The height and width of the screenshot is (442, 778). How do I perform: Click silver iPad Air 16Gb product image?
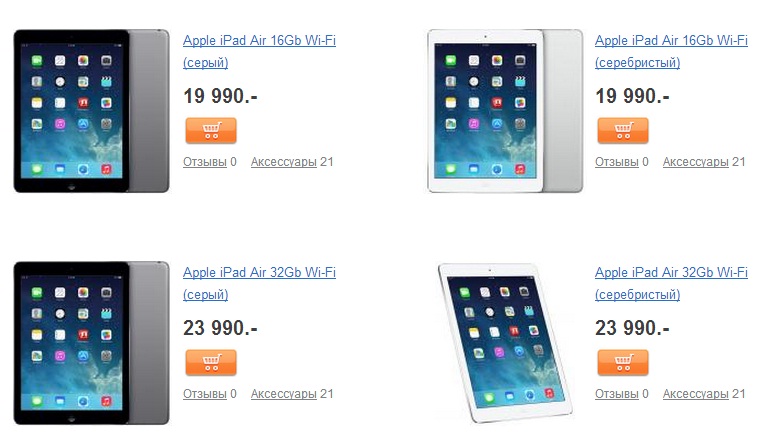505,111
